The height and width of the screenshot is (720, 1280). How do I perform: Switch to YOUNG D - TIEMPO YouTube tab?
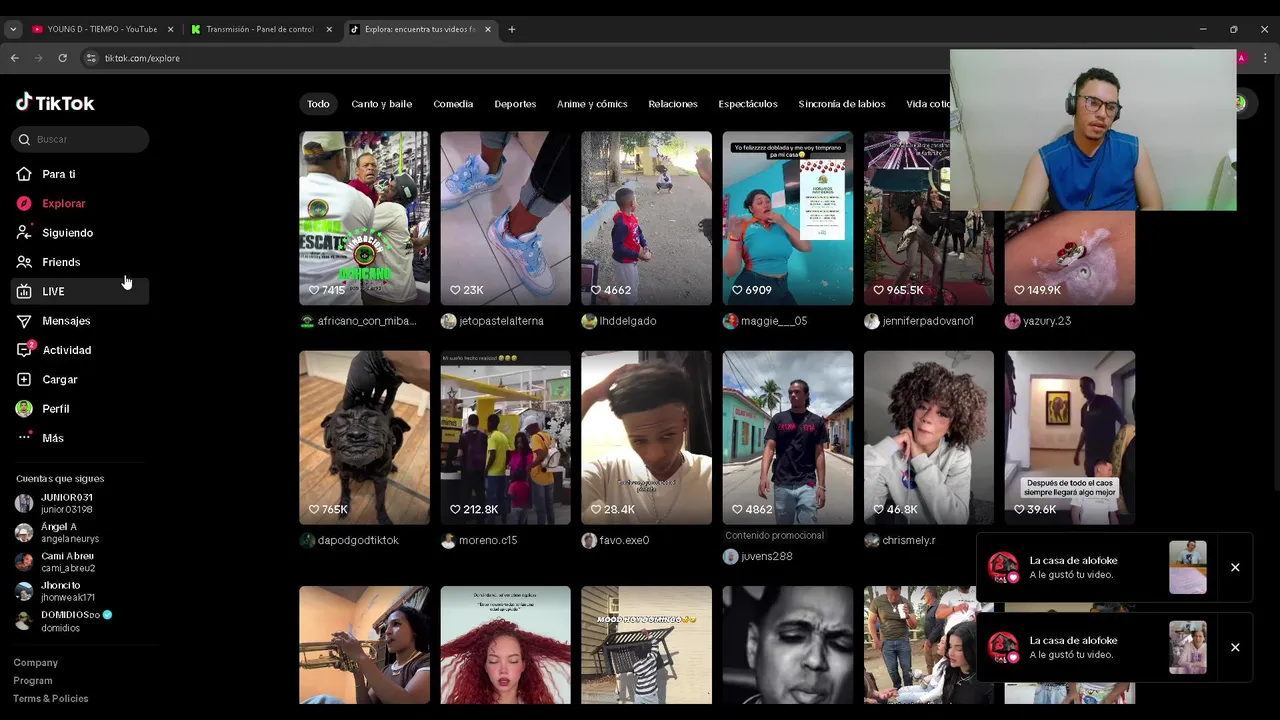coord(102,29)
